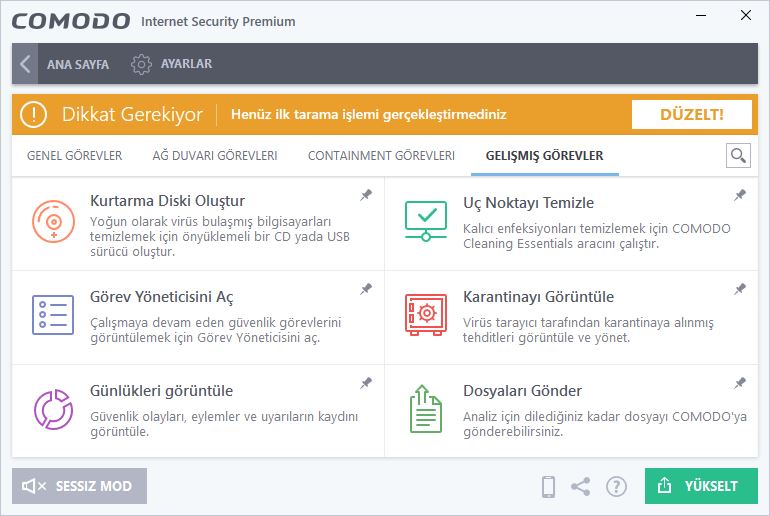Click the COMODO logo

pos(71,21)
